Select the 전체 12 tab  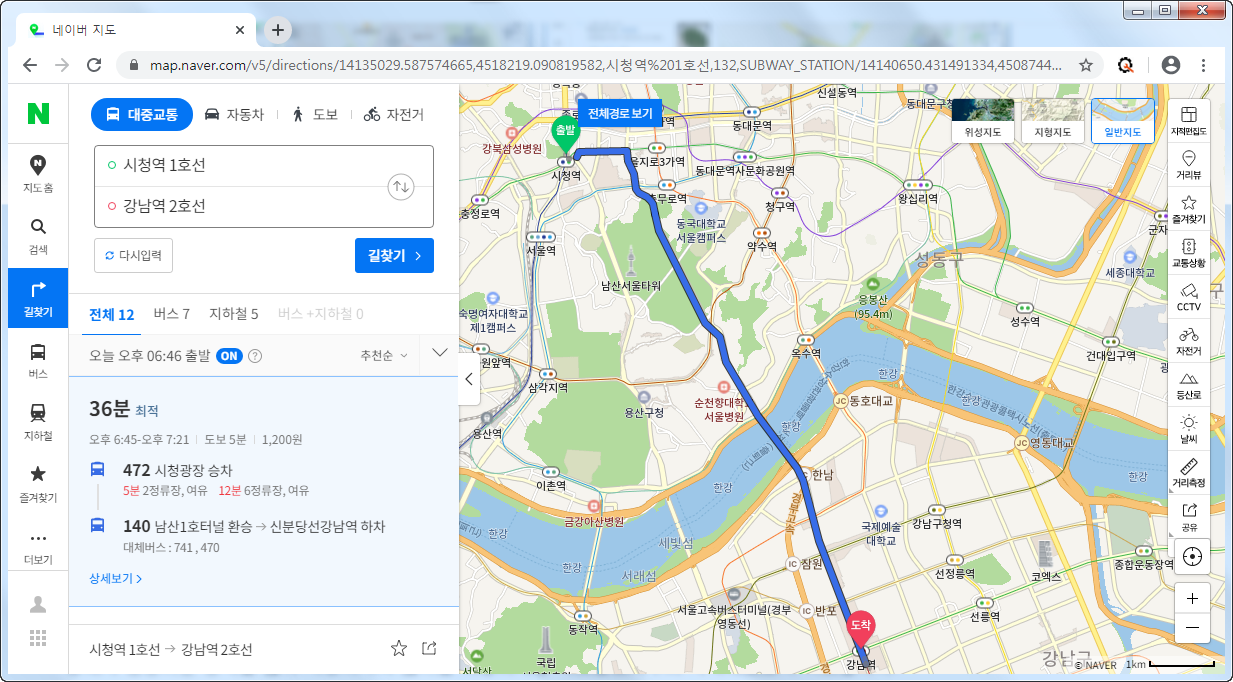(x=112, y=314)
